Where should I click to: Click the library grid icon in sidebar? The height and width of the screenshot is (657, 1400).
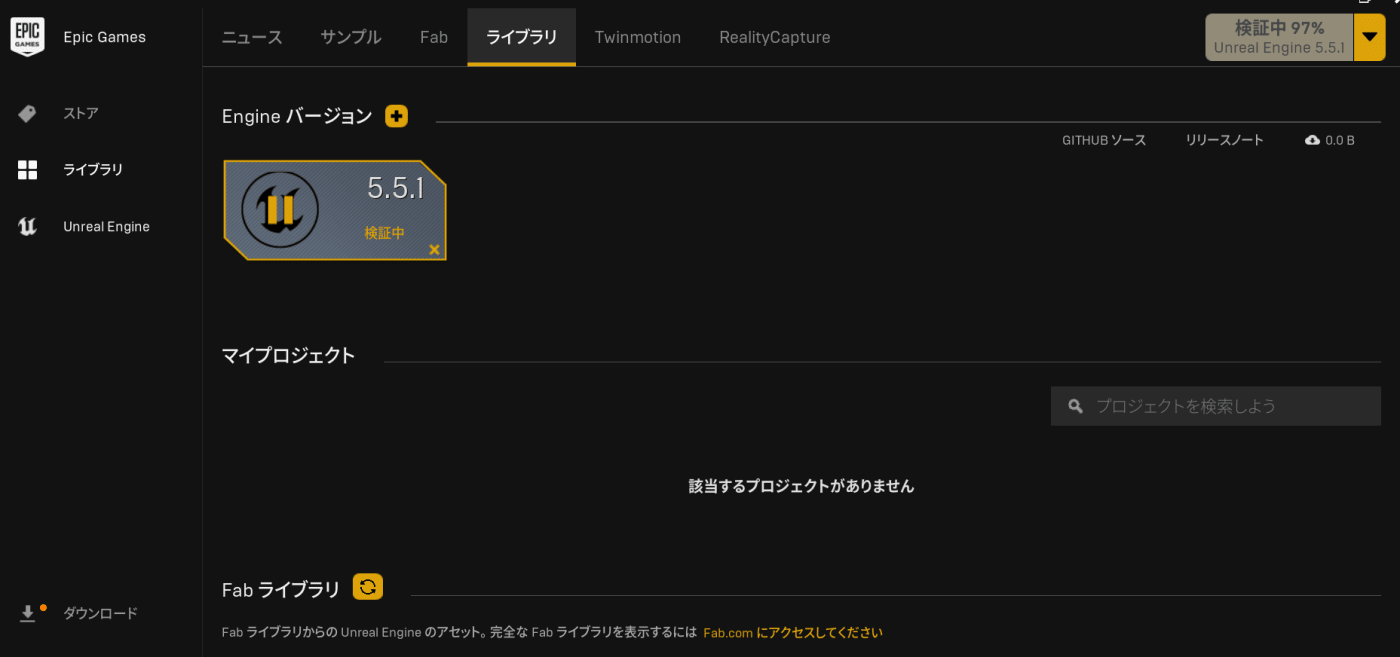pos(27,170)
